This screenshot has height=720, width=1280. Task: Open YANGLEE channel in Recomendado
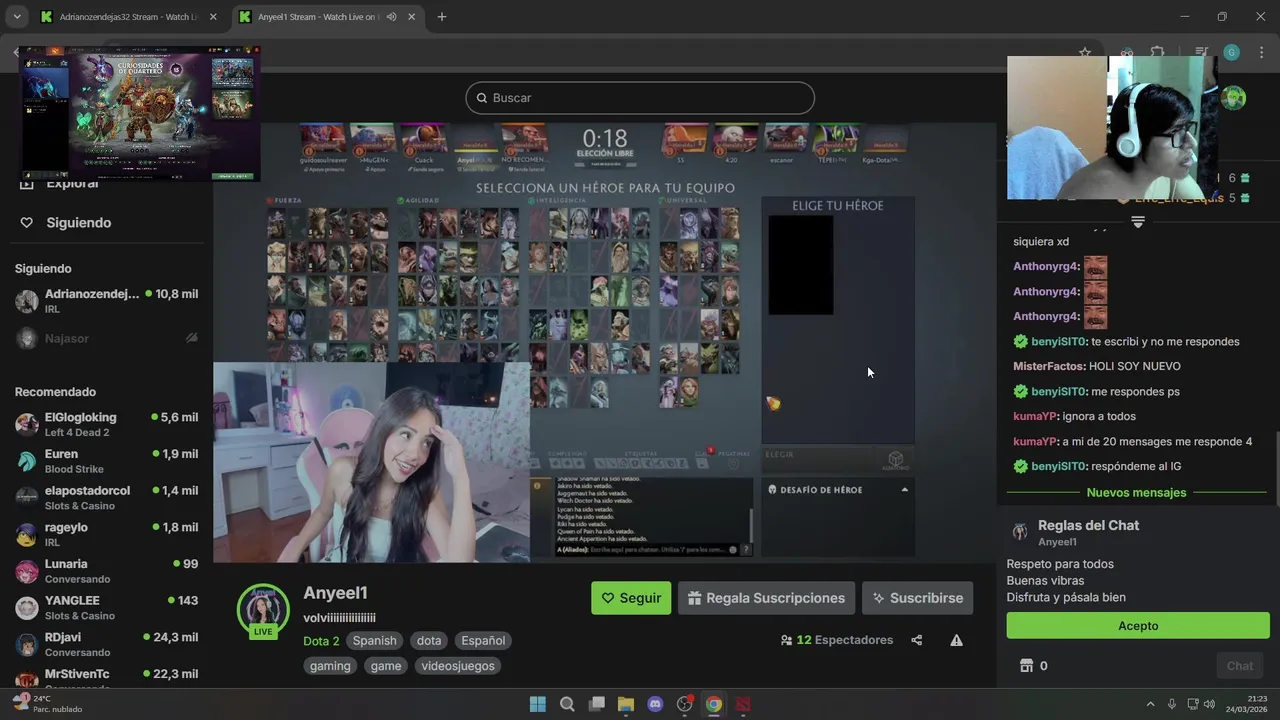coord(106,608)
